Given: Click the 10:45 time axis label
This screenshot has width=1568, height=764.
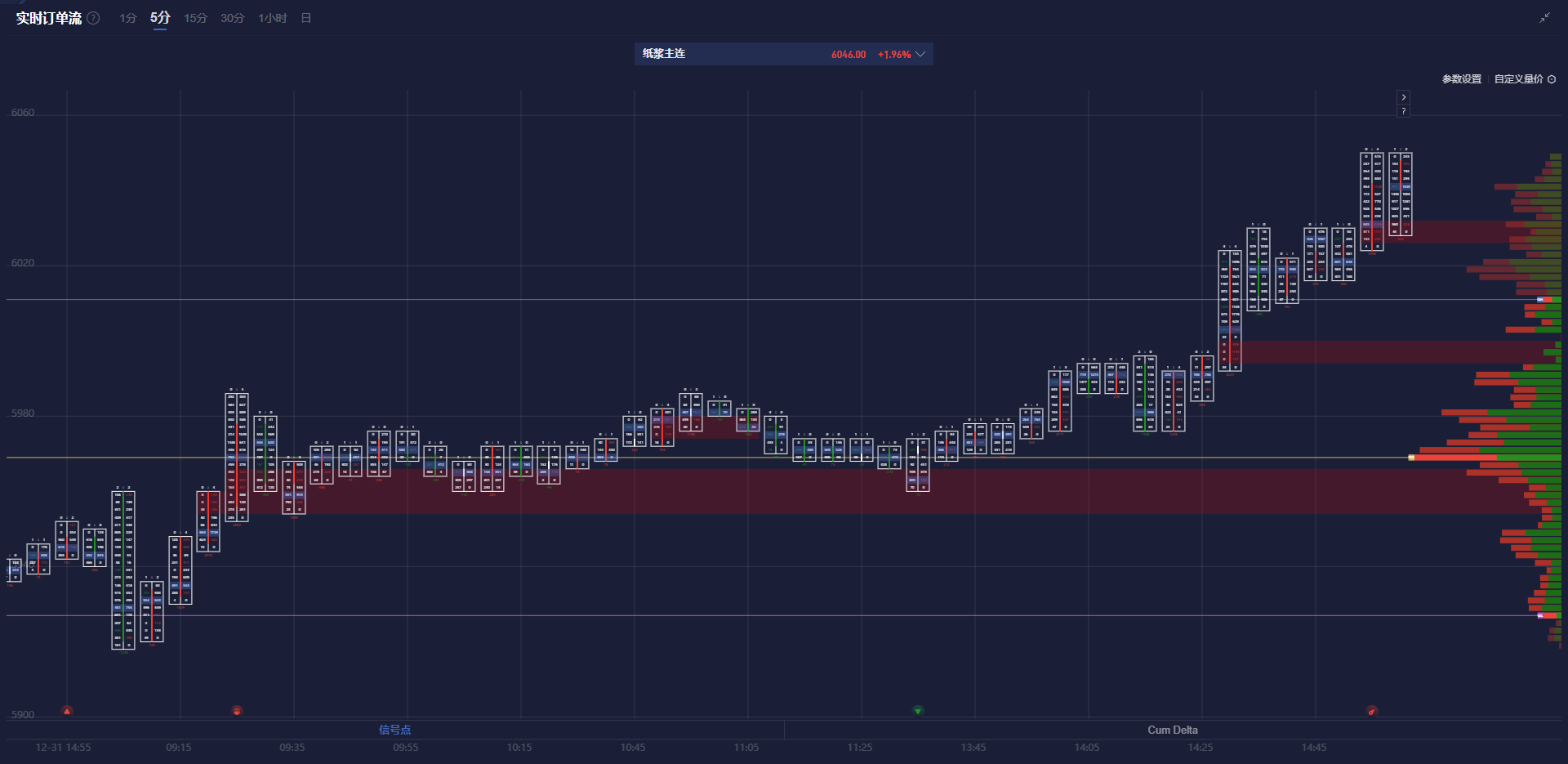Looking at the screenshot, I should click(x=633, y=748).
